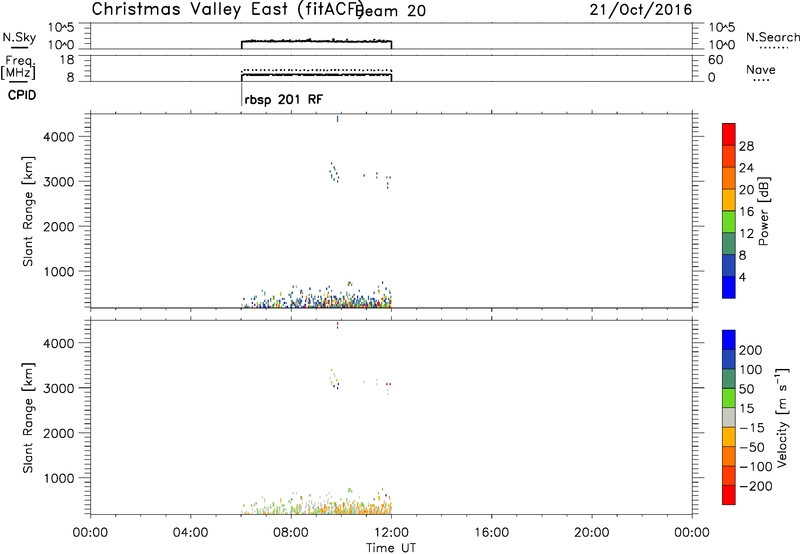Click the "N.Sky" legend label
This screenshot has height=554, width=800.
(x=19, y=37)
